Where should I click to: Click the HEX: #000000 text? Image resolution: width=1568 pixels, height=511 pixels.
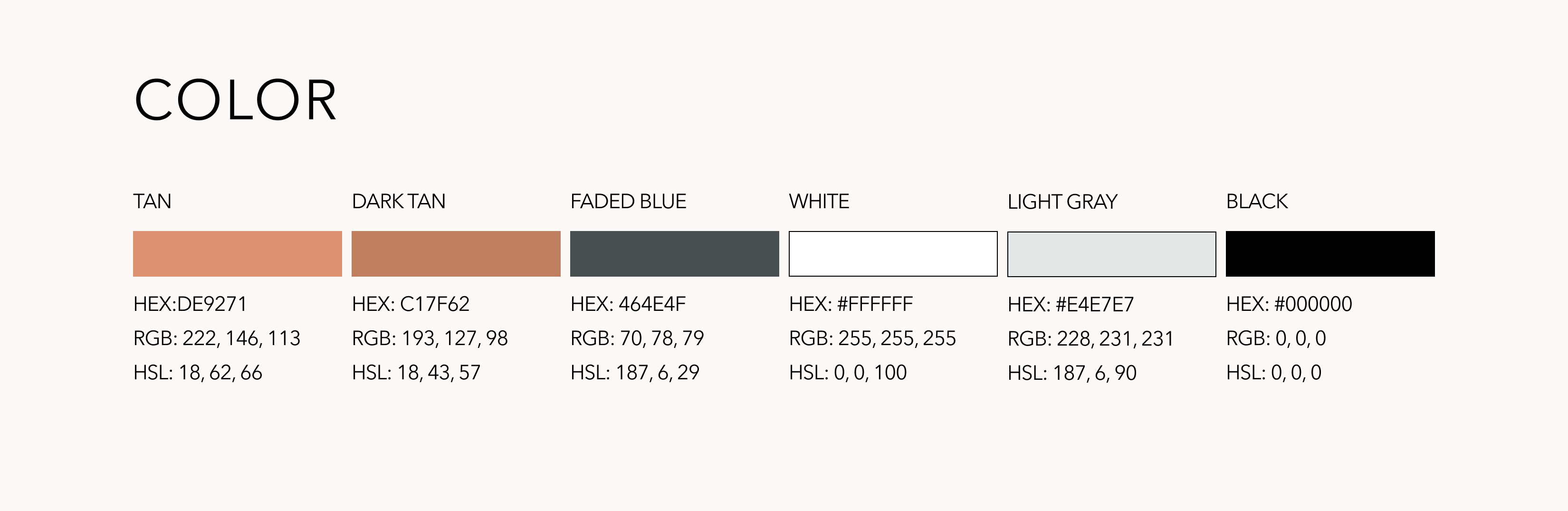pyautogui.click(x=1289, y=303)
